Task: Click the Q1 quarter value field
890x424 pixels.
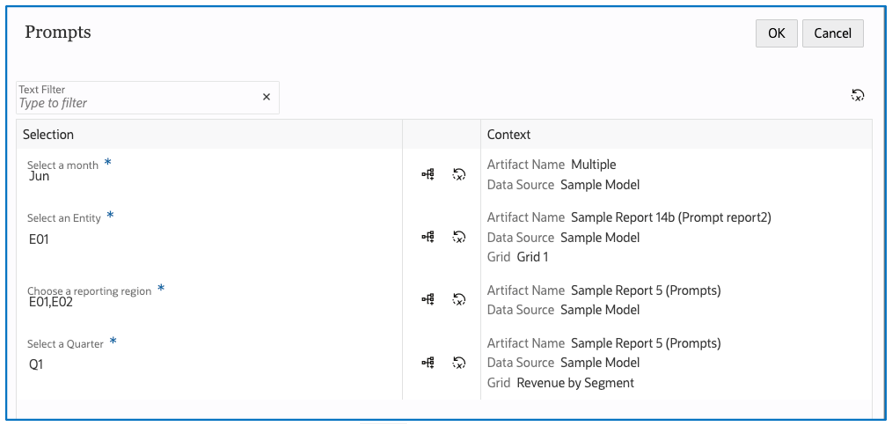Action: pyautogui.click(x=37, y=365)
